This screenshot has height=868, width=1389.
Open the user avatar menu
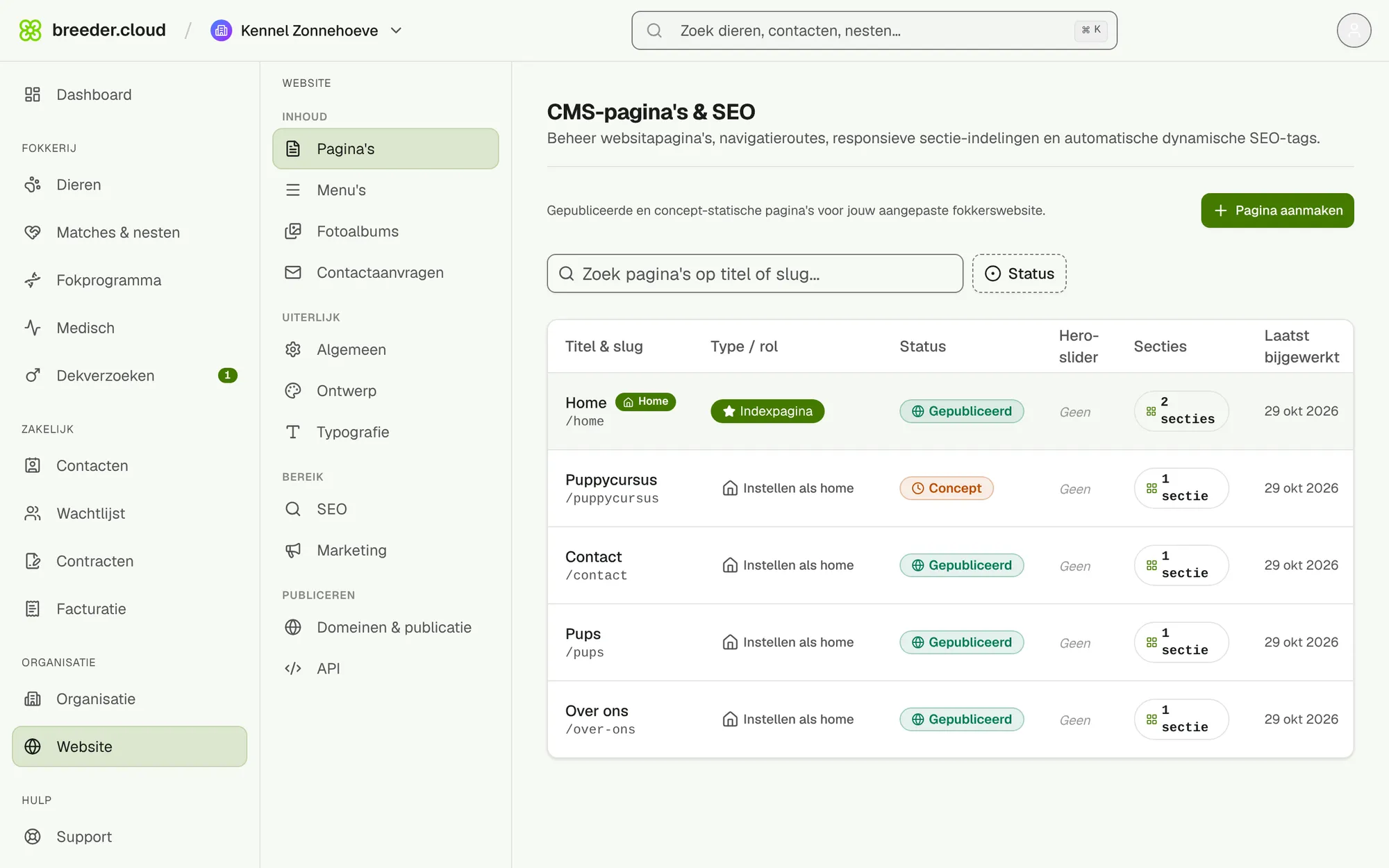point(1354,31)
